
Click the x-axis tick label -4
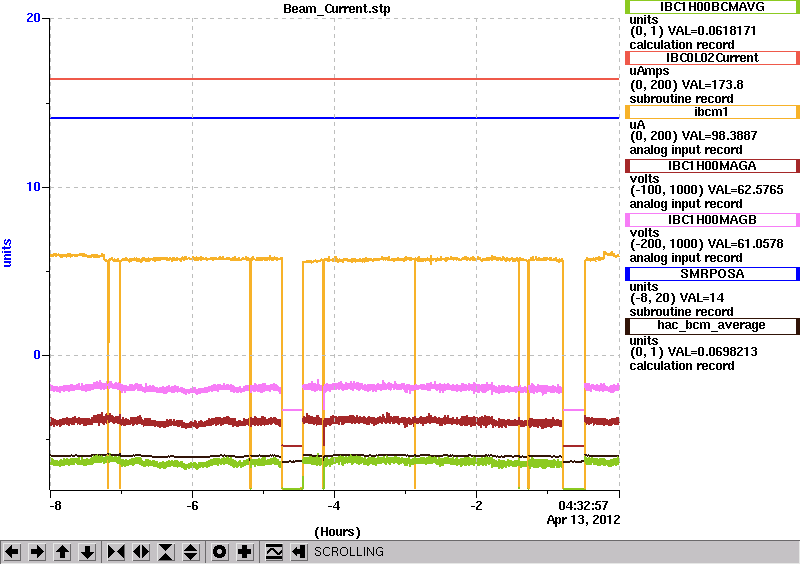pos(334,506)
